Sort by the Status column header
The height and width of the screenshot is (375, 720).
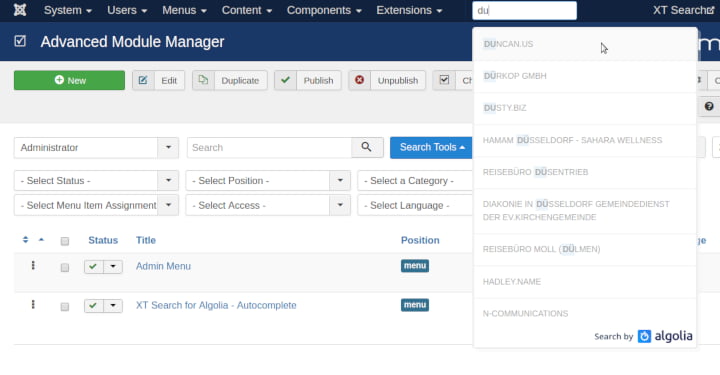pyautogui.click(x=103, y=240)
